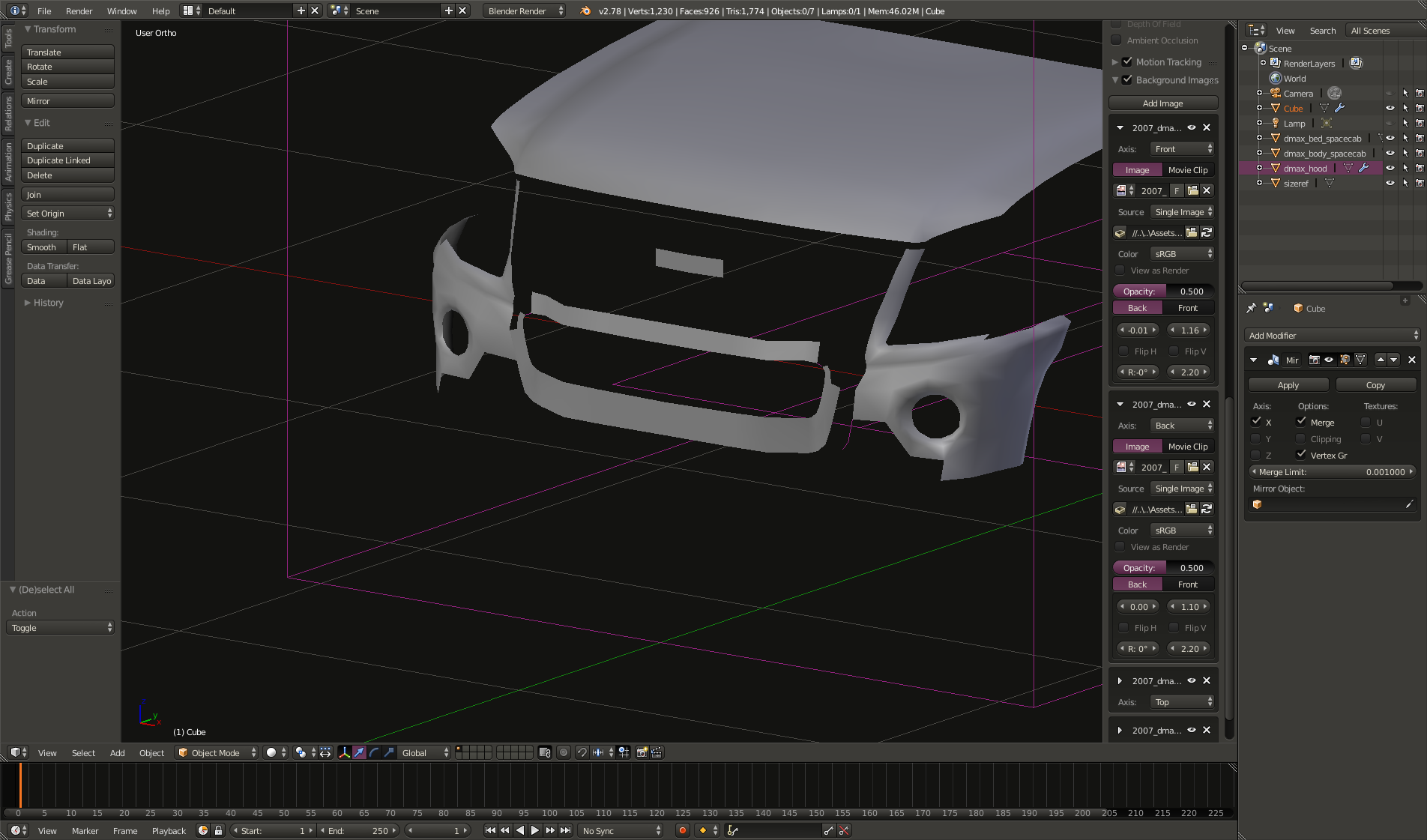Viewport: 1427px width, 840px height.
Task: Open file browser for Front background image
Action: click(x=1192, y=232)
